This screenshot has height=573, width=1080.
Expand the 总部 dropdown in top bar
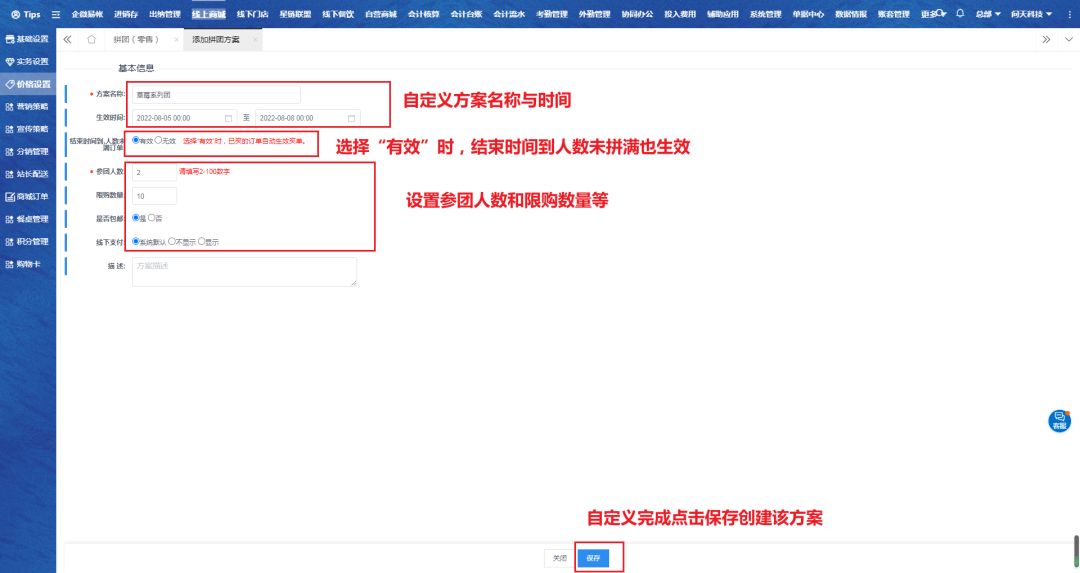click(x=987, y=14)
